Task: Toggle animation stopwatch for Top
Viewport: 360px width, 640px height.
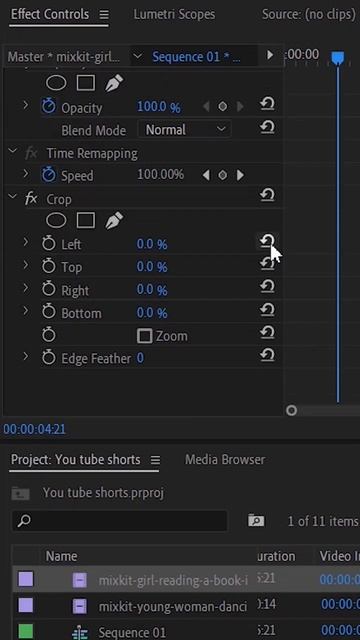Action: 49,267
